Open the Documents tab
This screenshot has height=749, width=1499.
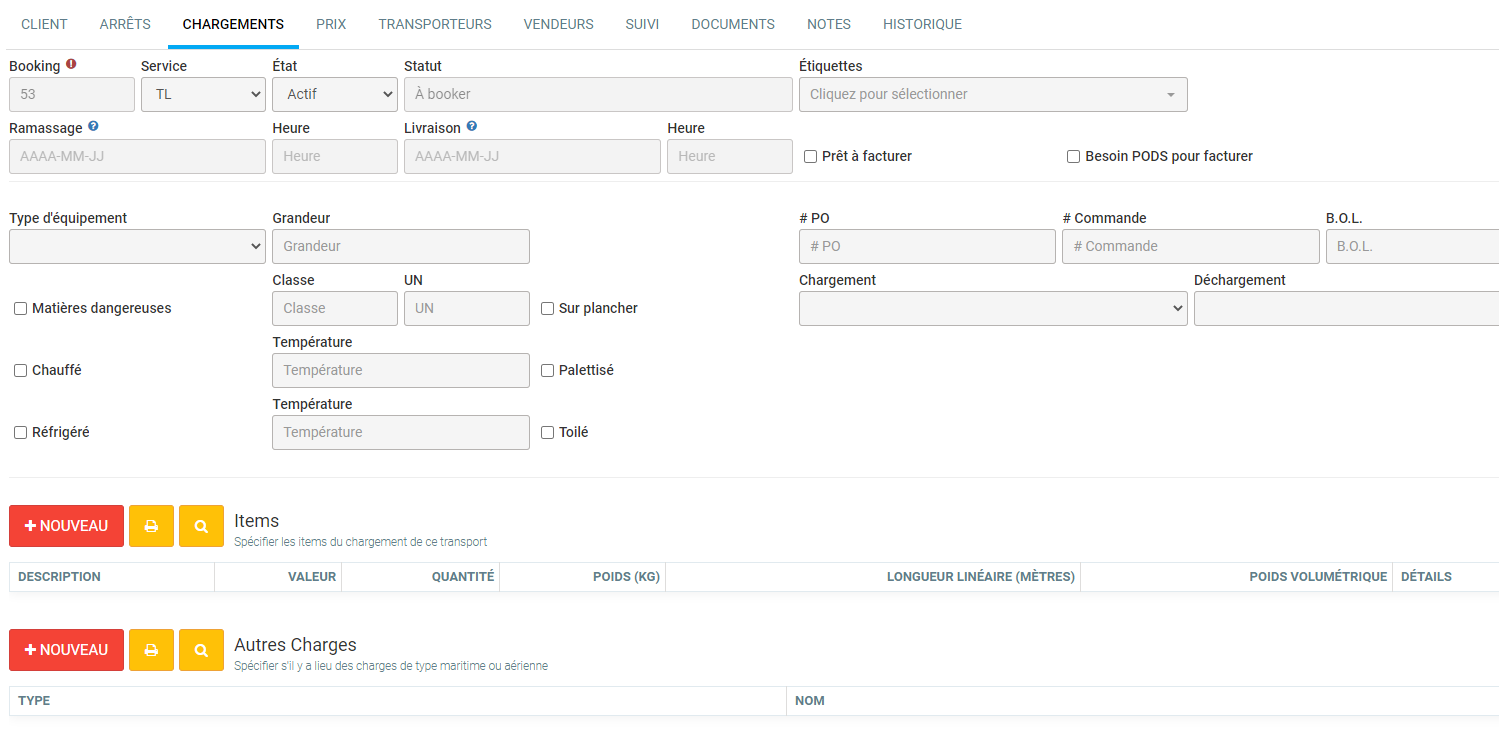(733, 24)
